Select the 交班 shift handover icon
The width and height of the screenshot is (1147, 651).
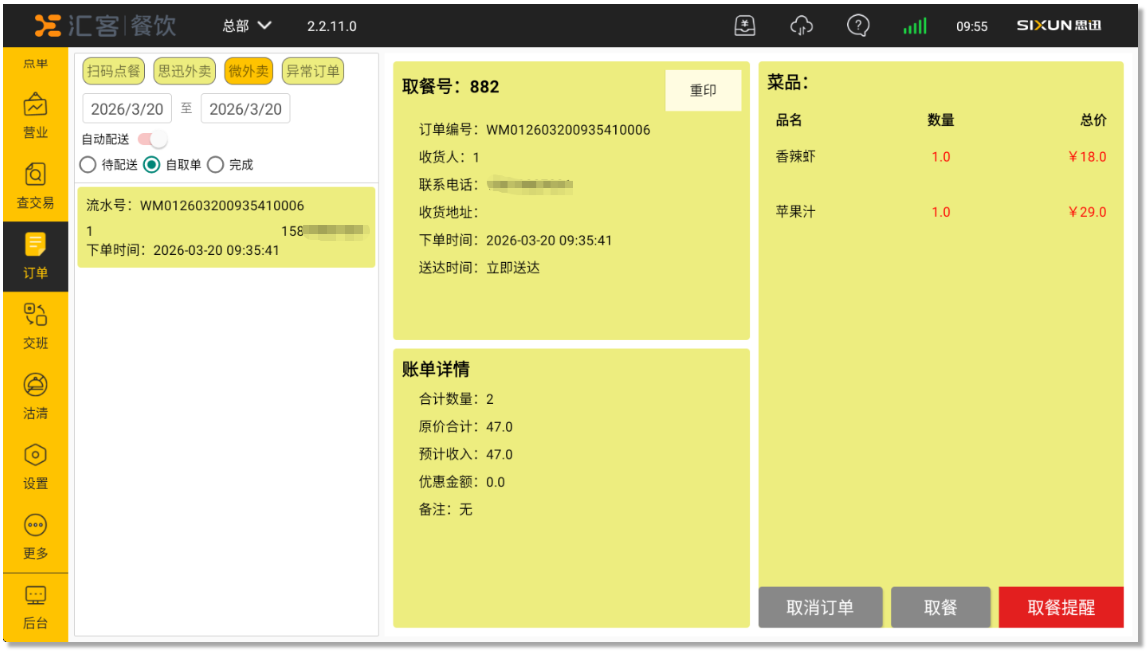[x=35, y=316]
